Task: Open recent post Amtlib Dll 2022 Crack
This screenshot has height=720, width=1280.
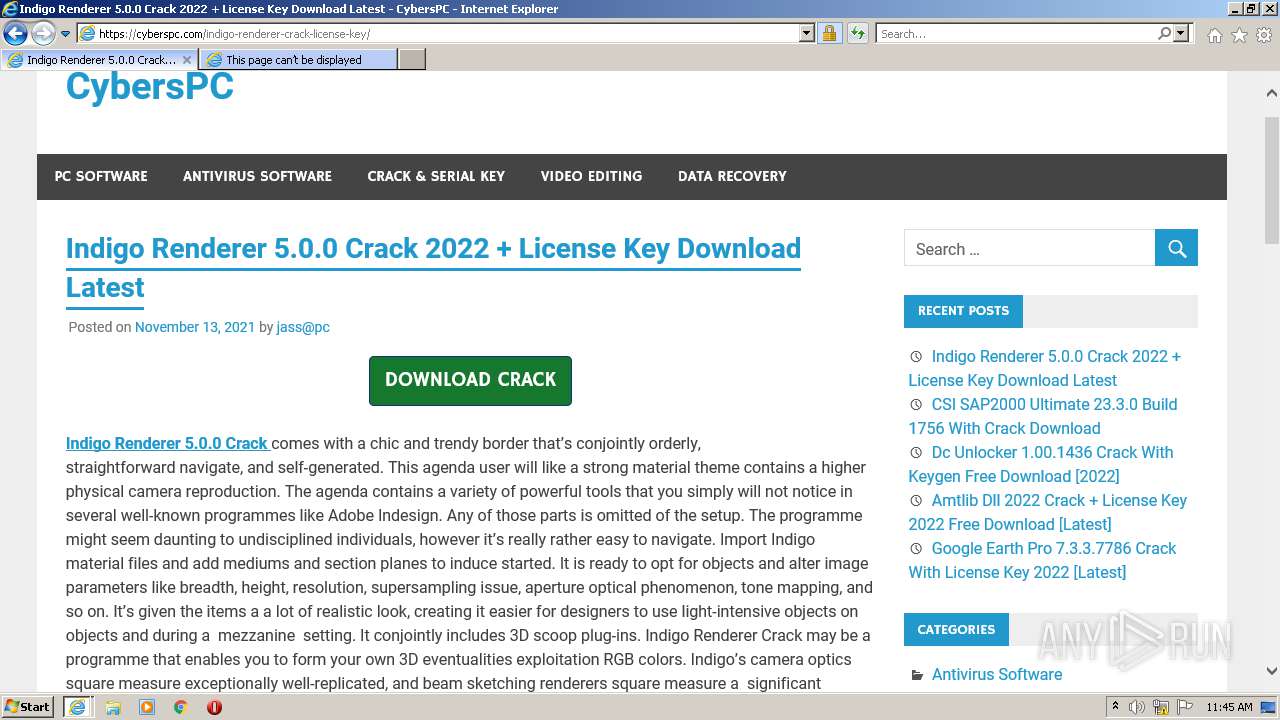Action: tap(1048, 512)
